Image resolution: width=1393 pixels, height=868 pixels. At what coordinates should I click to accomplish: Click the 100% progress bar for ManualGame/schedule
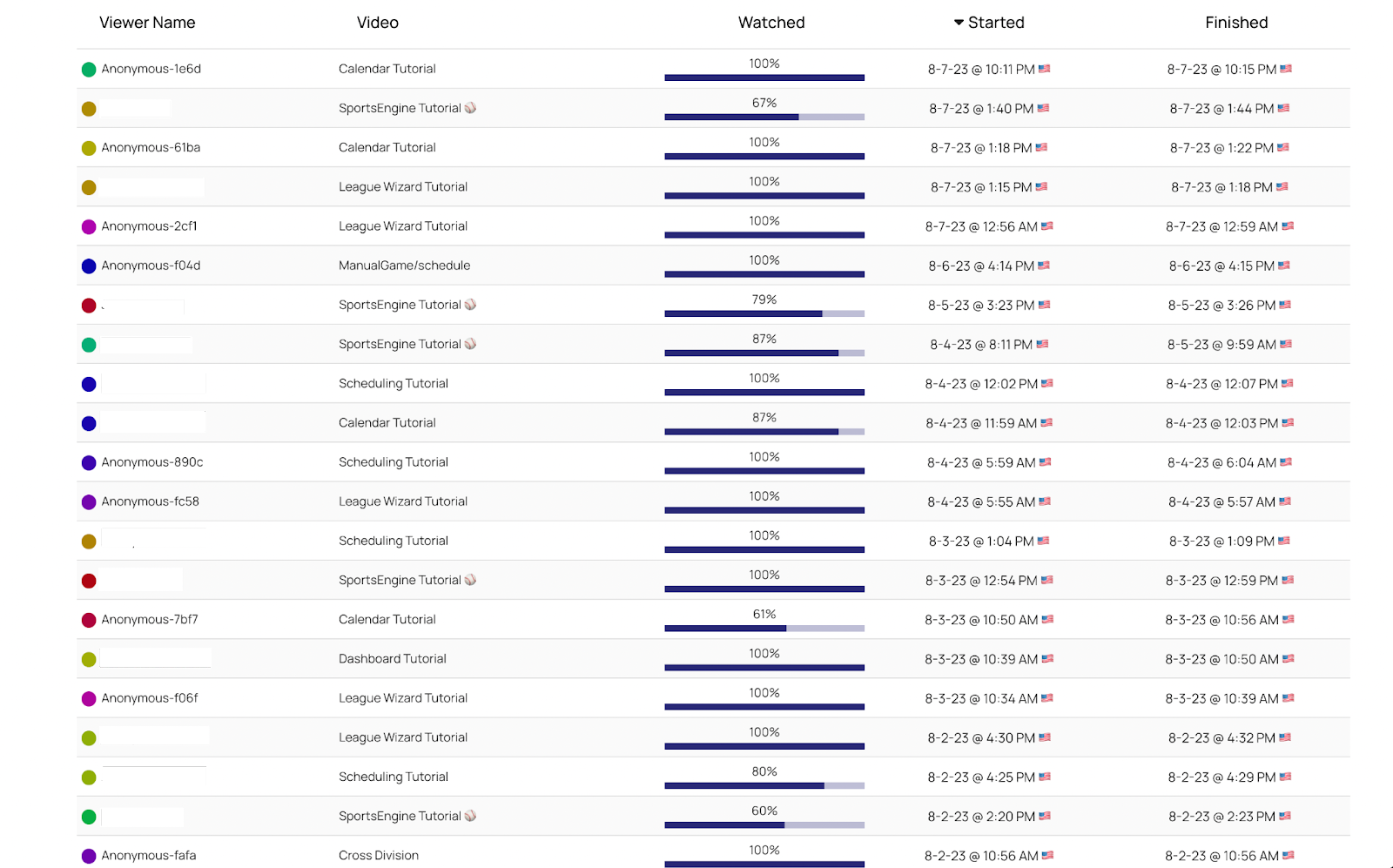tap(764, 273)
